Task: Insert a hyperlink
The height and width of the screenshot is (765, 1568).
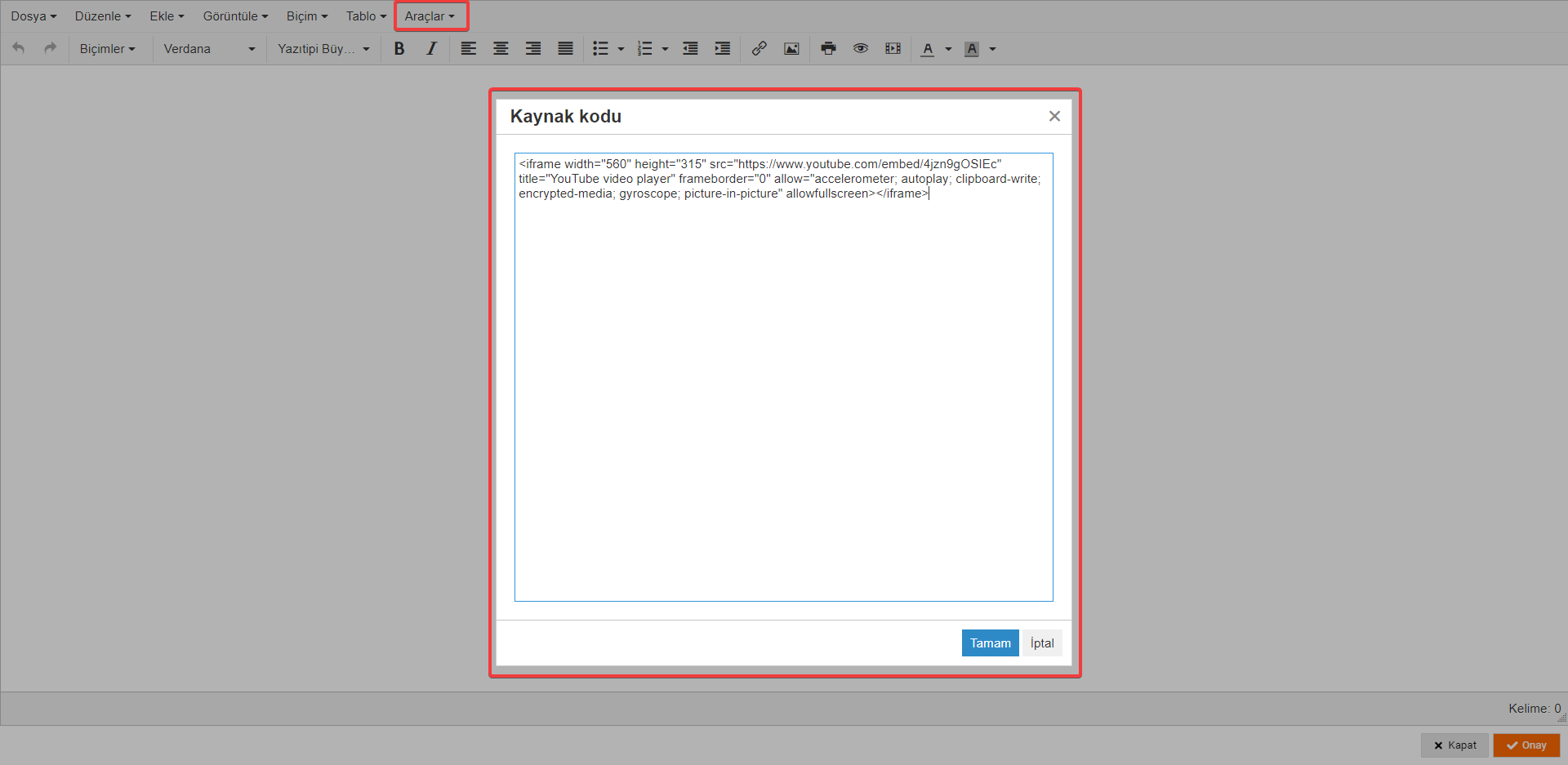Action: coord(759,48)
